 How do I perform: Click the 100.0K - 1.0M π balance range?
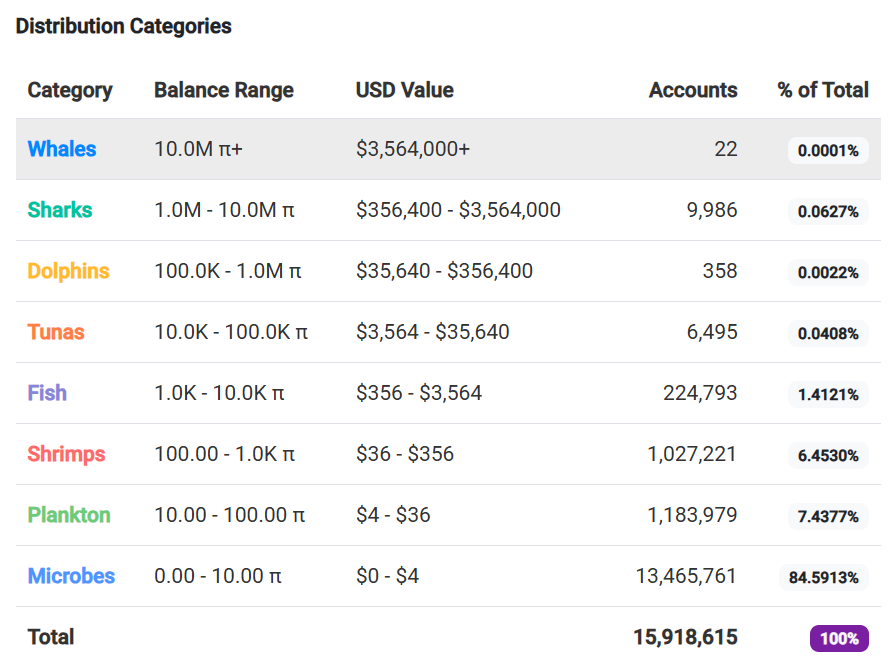tap(228, 271)
